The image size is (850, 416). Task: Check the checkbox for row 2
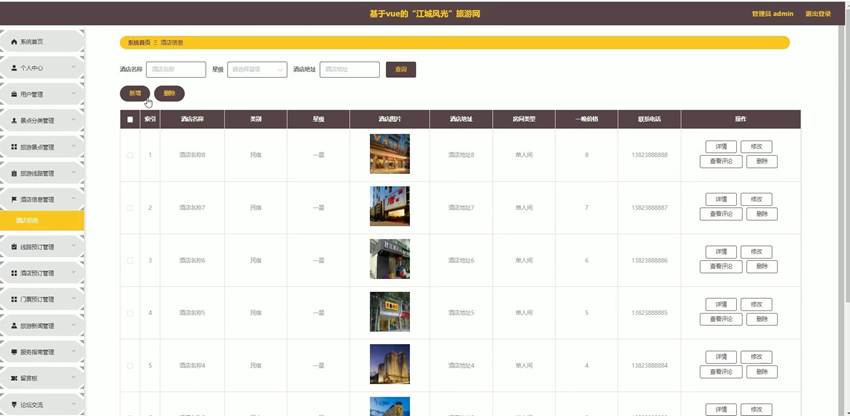(130, 208)
